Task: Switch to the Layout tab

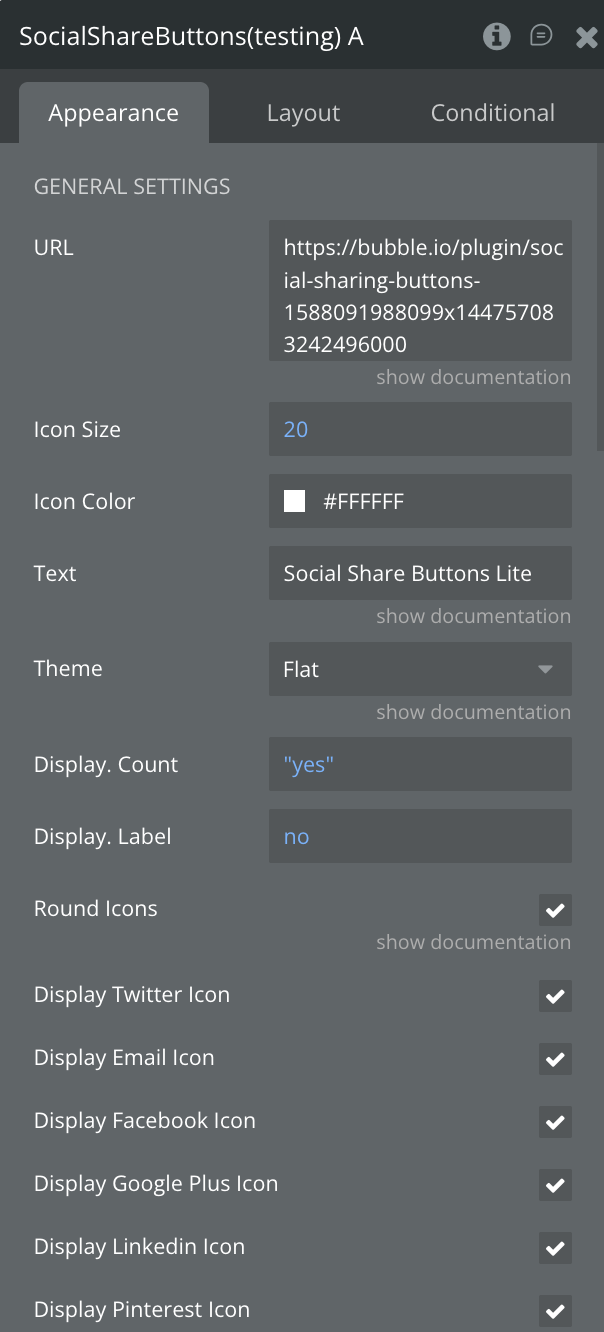Action: tap(303, 113)
